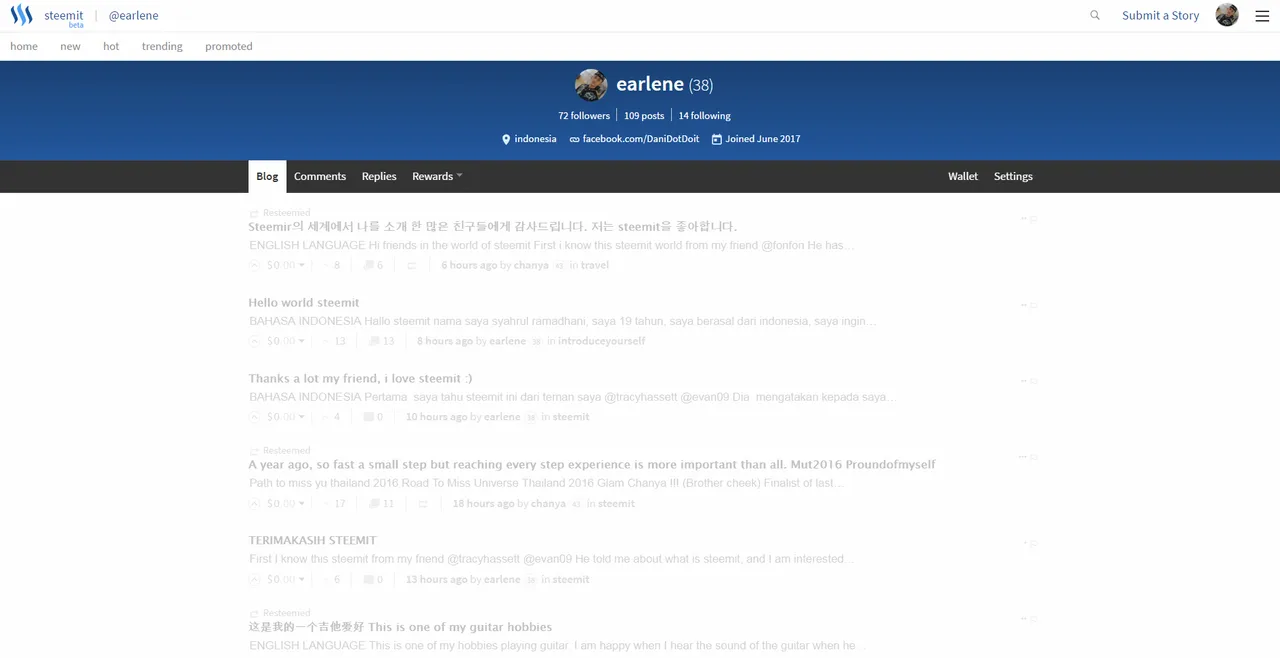This screenshot has height=658, width=1280.
Task: Go to the trending posts feed
Action: click(162, 46)
